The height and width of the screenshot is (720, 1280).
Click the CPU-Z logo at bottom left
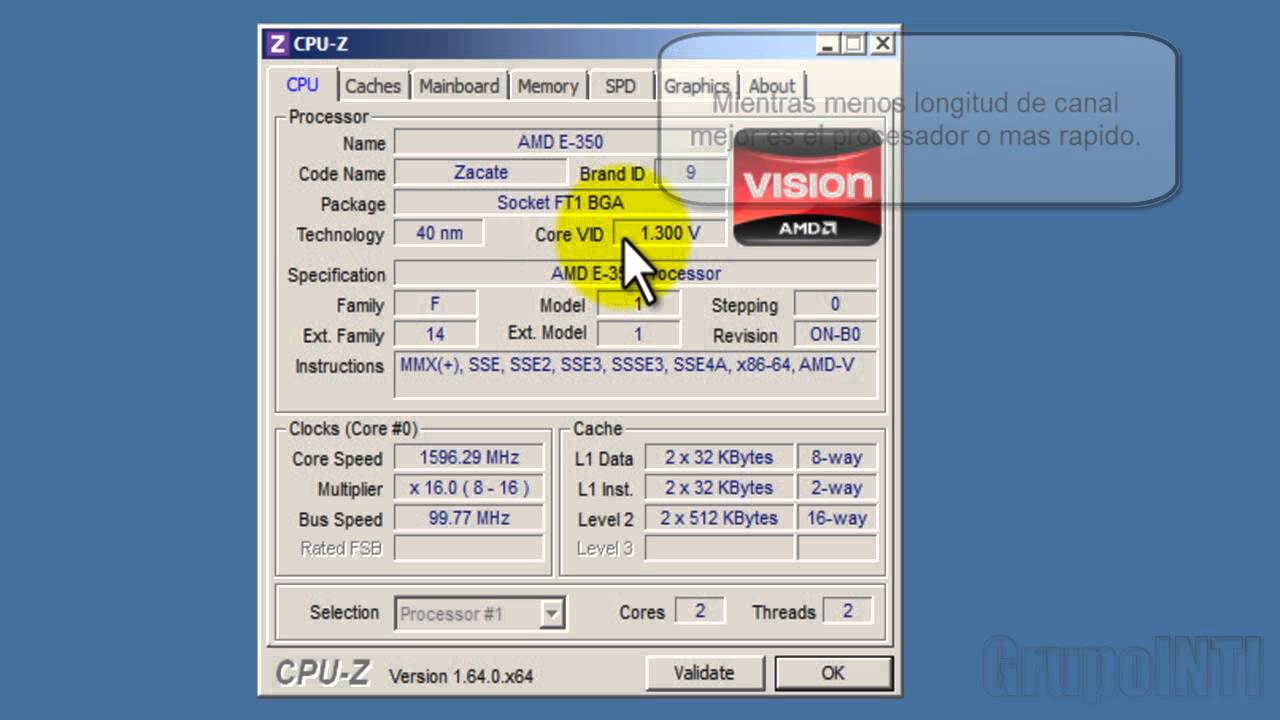click(322, 674)
